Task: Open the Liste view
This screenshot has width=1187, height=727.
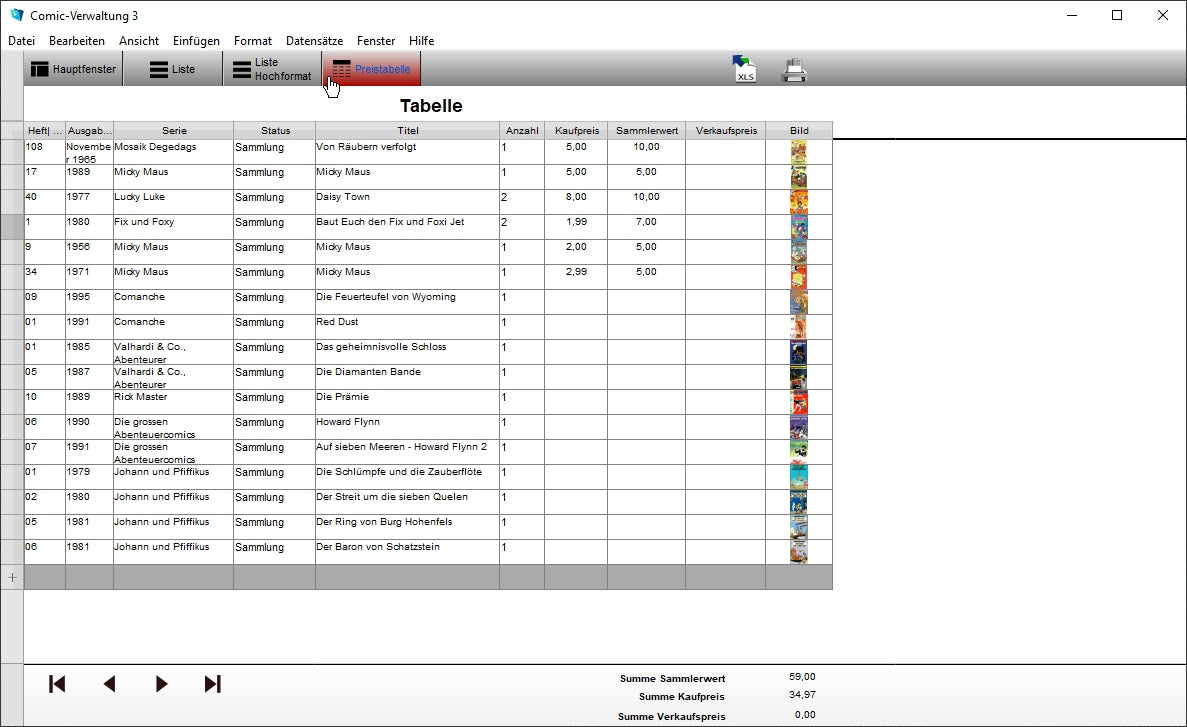Action: pyautogui.click(x=172, y=70)
